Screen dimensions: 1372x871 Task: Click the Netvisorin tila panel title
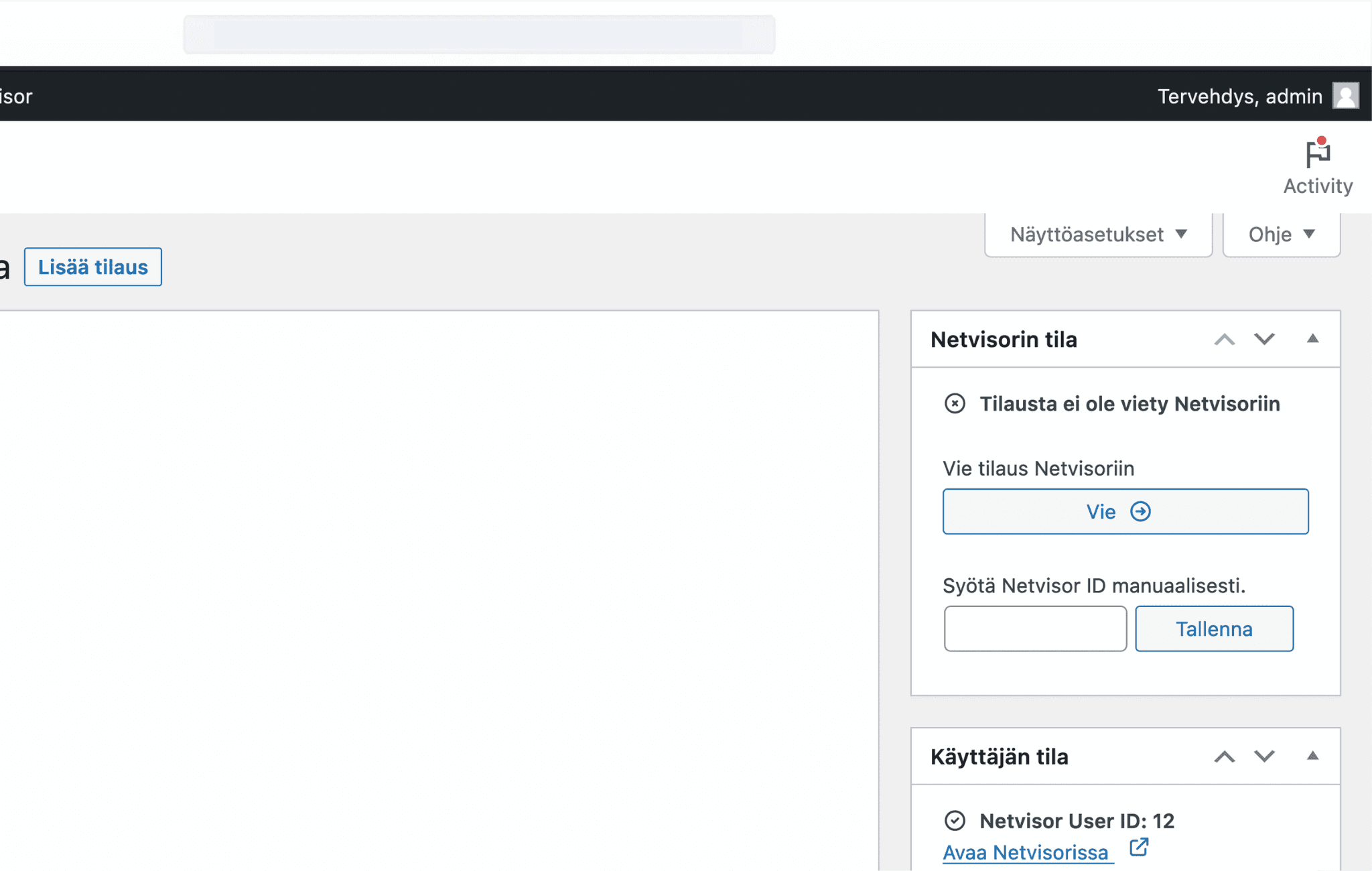click(x=1004, y=340)
